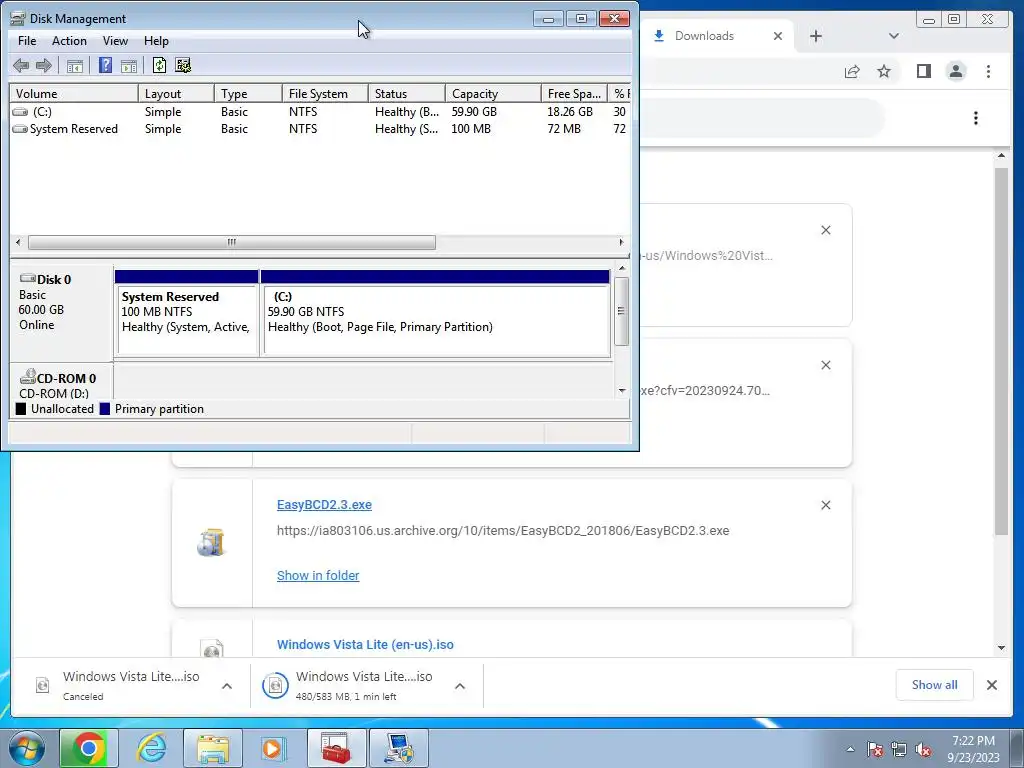Open the Action menu in Disk Management
1024x768 pixels.
69,40
